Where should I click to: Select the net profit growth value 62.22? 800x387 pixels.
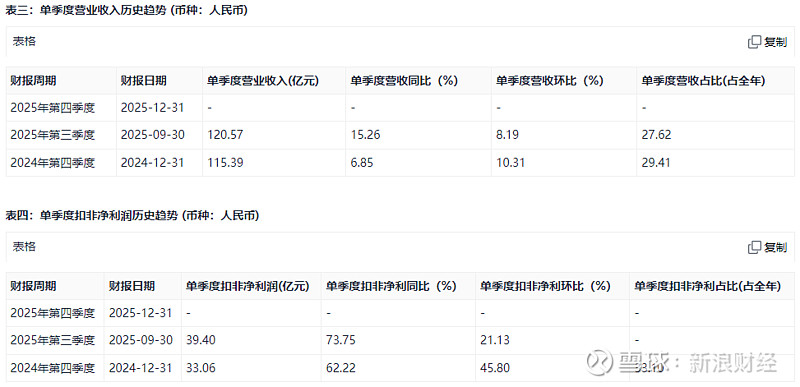point(340,368)
